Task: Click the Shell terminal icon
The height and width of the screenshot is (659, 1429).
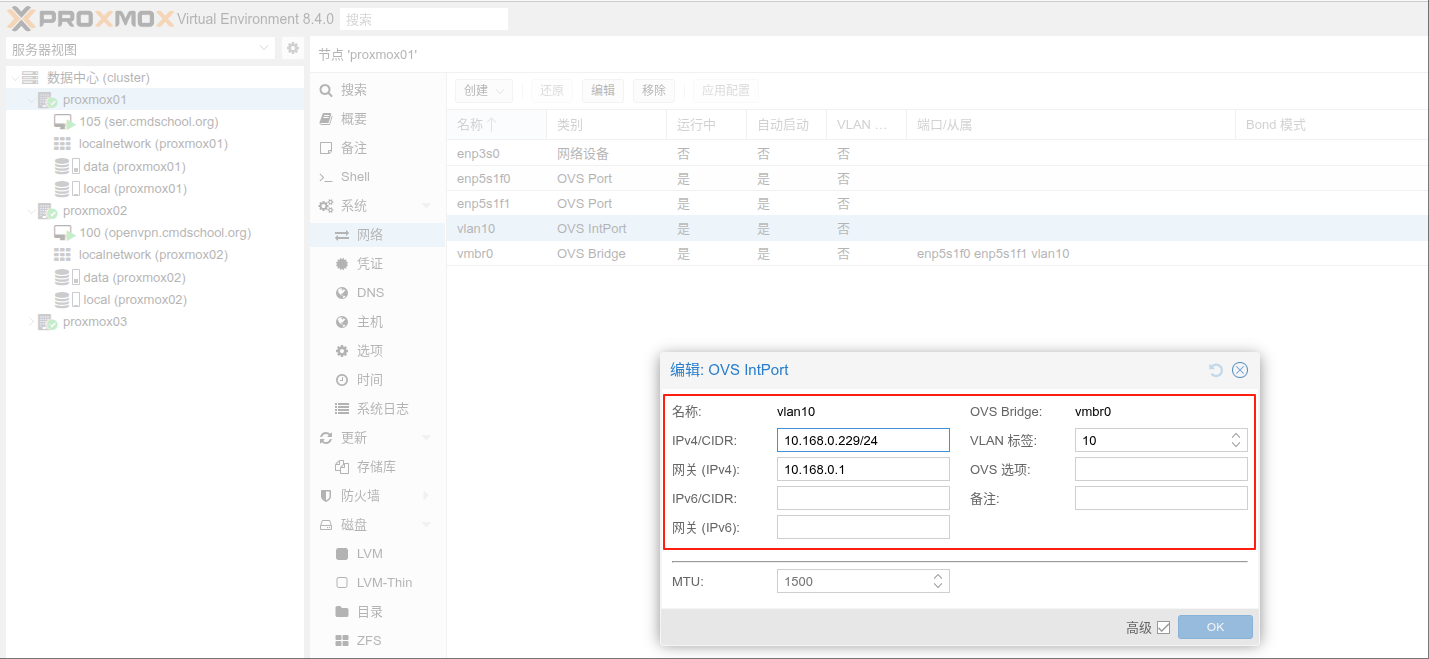Action: [326, 177]
